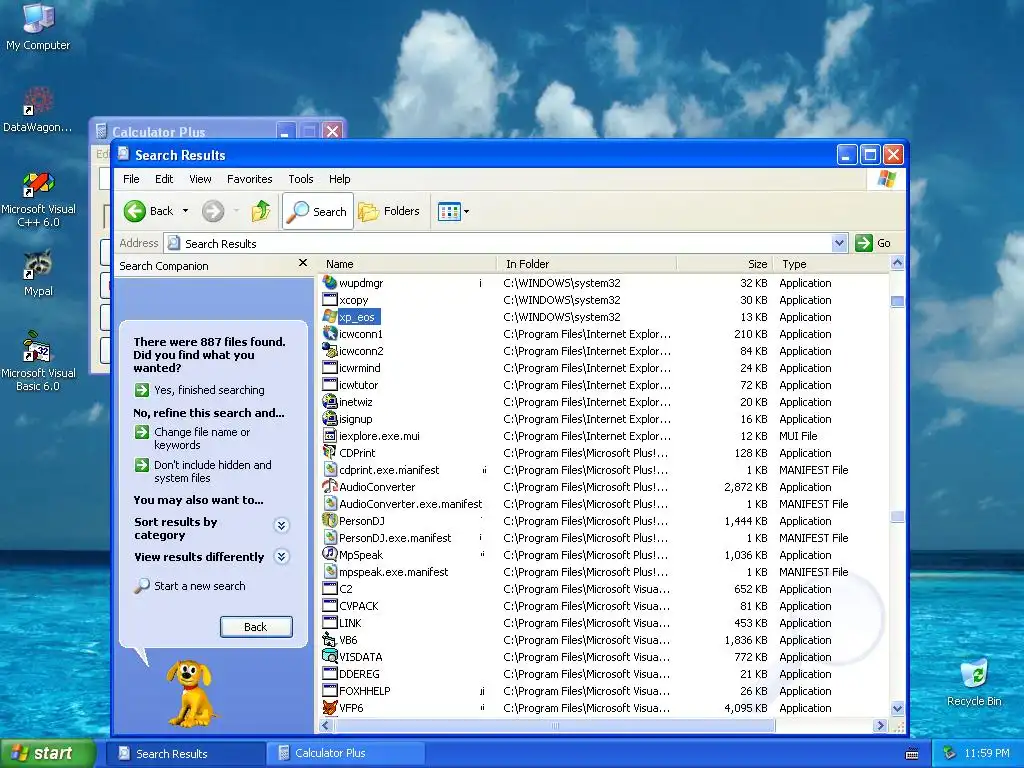Click Start a new search link

[199, 586]
